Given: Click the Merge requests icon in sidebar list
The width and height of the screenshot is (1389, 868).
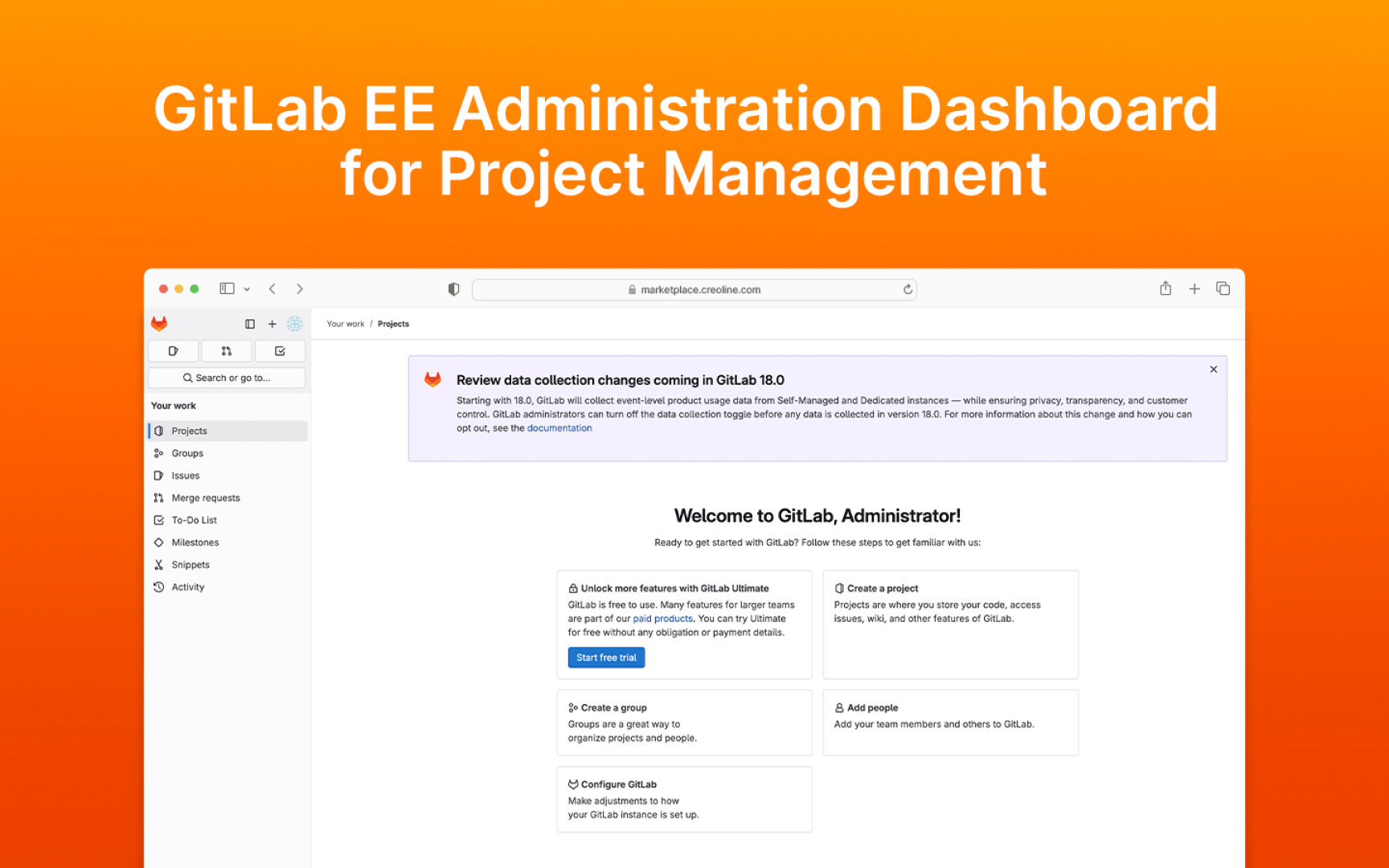Looking at the screenshot, I should [x=159, y=498].
